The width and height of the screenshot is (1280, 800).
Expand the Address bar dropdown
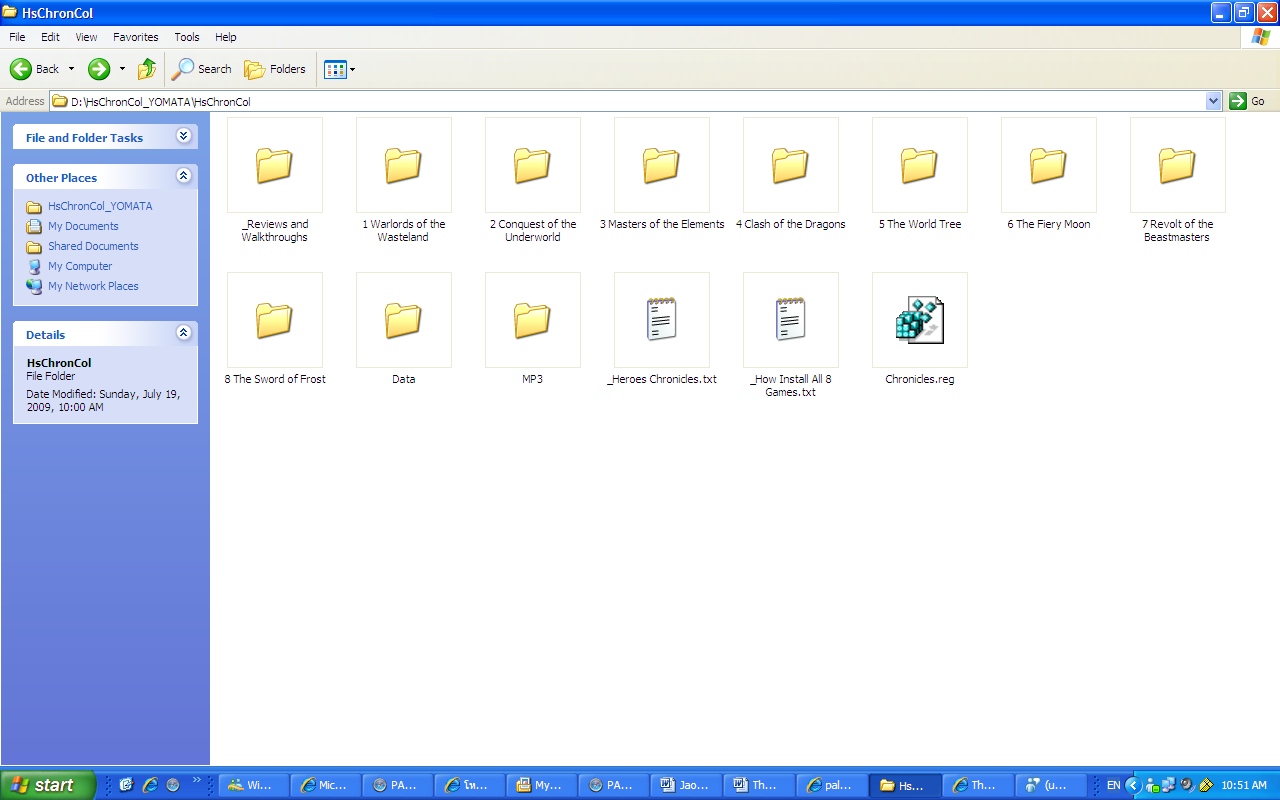pos(1214,101)
